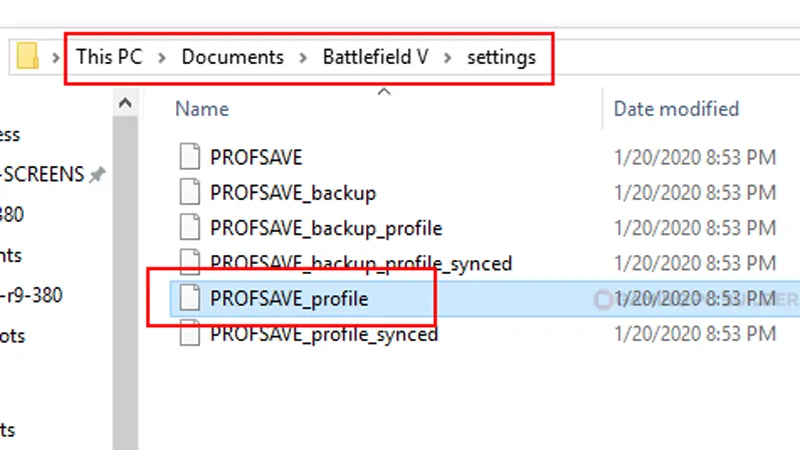Select the PROFSAVE_profile_synced file icon
The width and height of the screenshot is (800, 450).
[190, 334]
